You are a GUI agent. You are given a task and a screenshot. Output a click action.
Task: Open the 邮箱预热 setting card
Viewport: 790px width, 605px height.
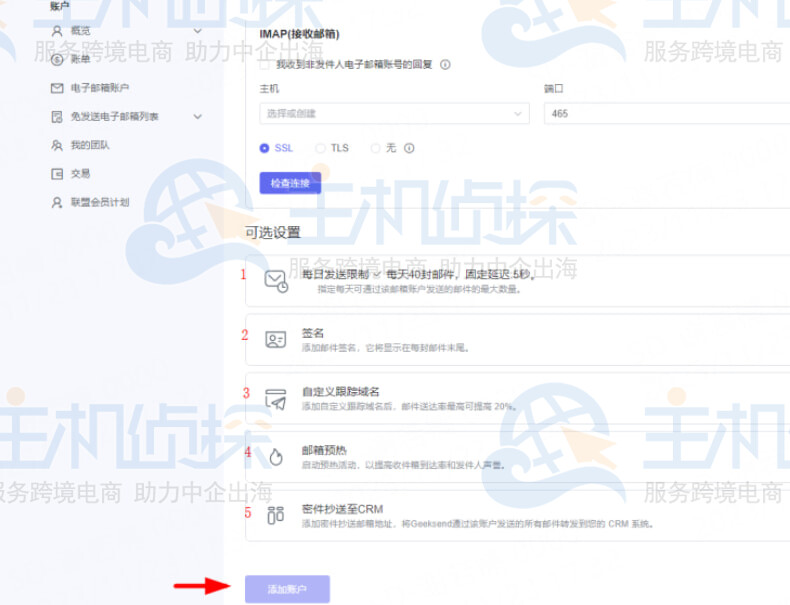pyautogui.click(x=517, y=457)
